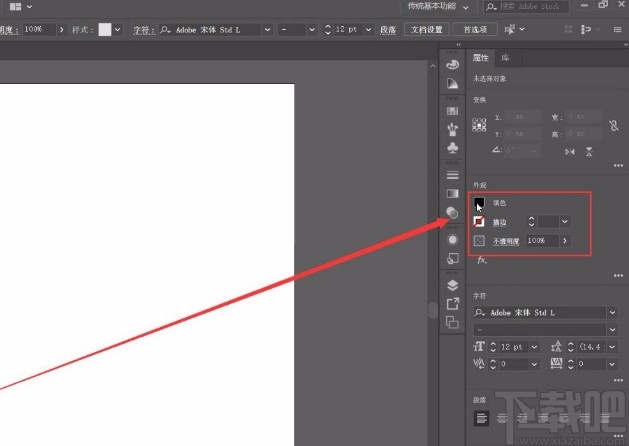The height and width of the screenshot is (446, 629).
Task: Open the properties panel font style dropdown
Action: point(612,330)
